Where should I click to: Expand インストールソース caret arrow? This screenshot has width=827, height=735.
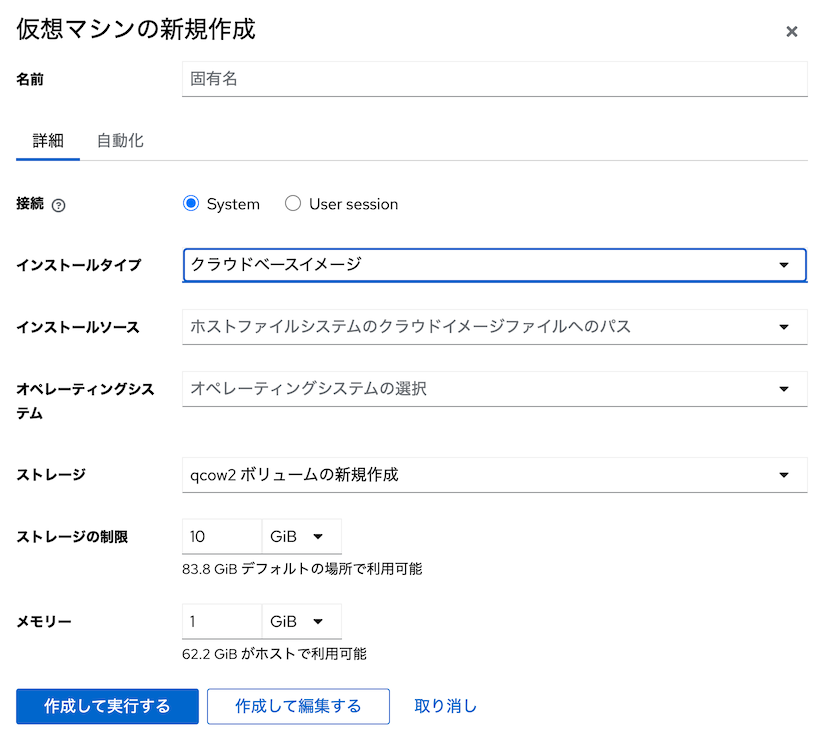point(784,327)
